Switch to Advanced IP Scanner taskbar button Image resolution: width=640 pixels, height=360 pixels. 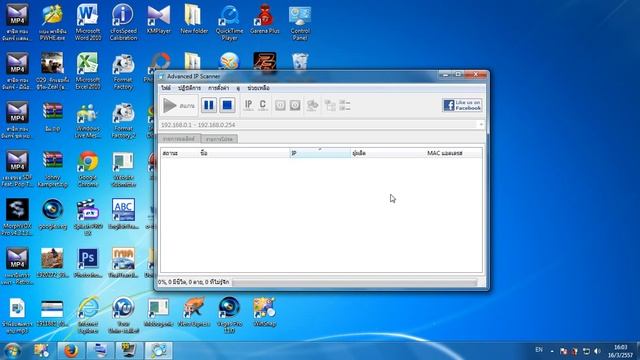coord(159,351)
